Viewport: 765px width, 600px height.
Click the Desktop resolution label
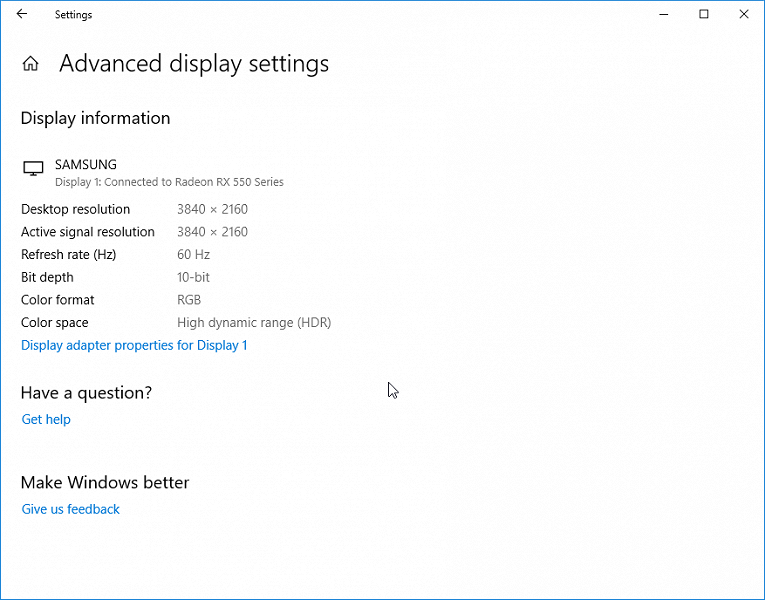76,209
